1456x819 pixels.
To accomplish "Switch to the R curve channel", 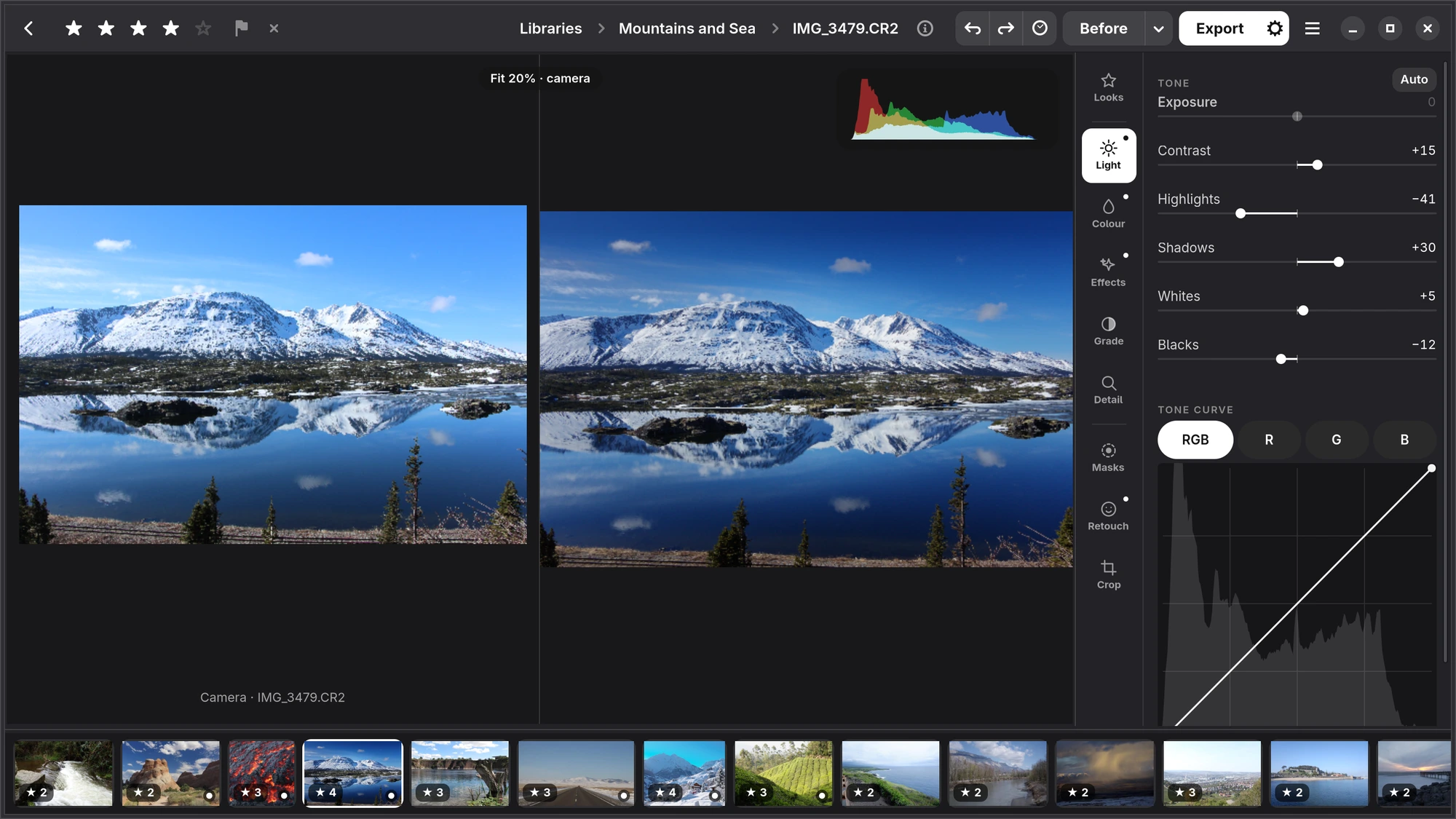I will (1269, 440).
